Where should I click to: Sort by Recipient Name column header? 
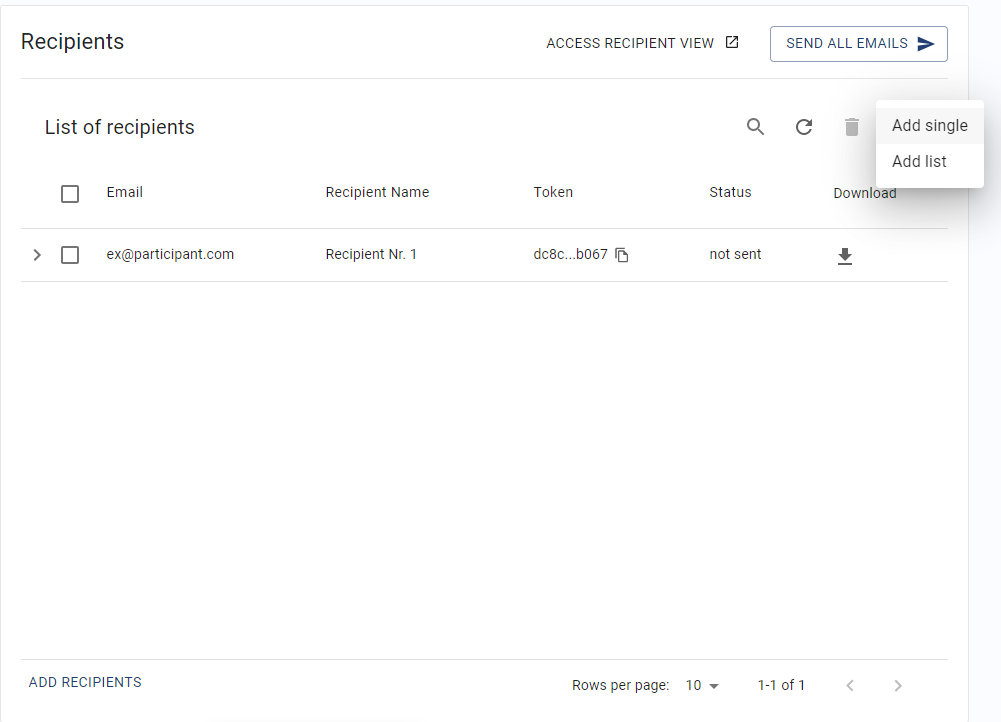pyautogui.click(x=377, y=192)
